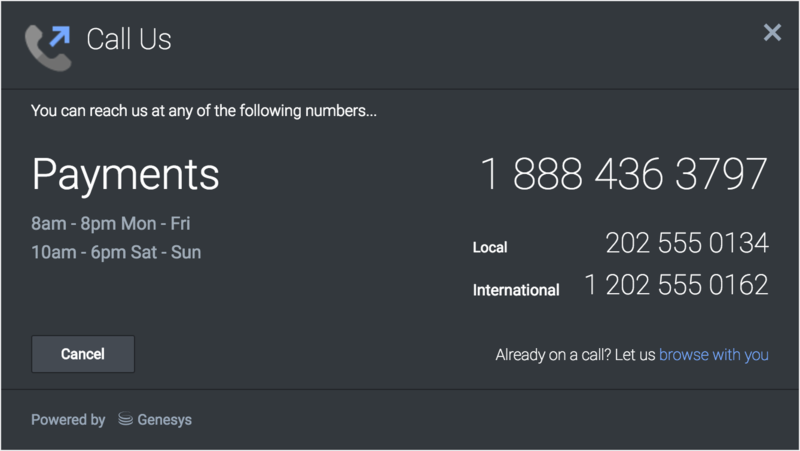Click the Powered by footer text

coord(68,420)
